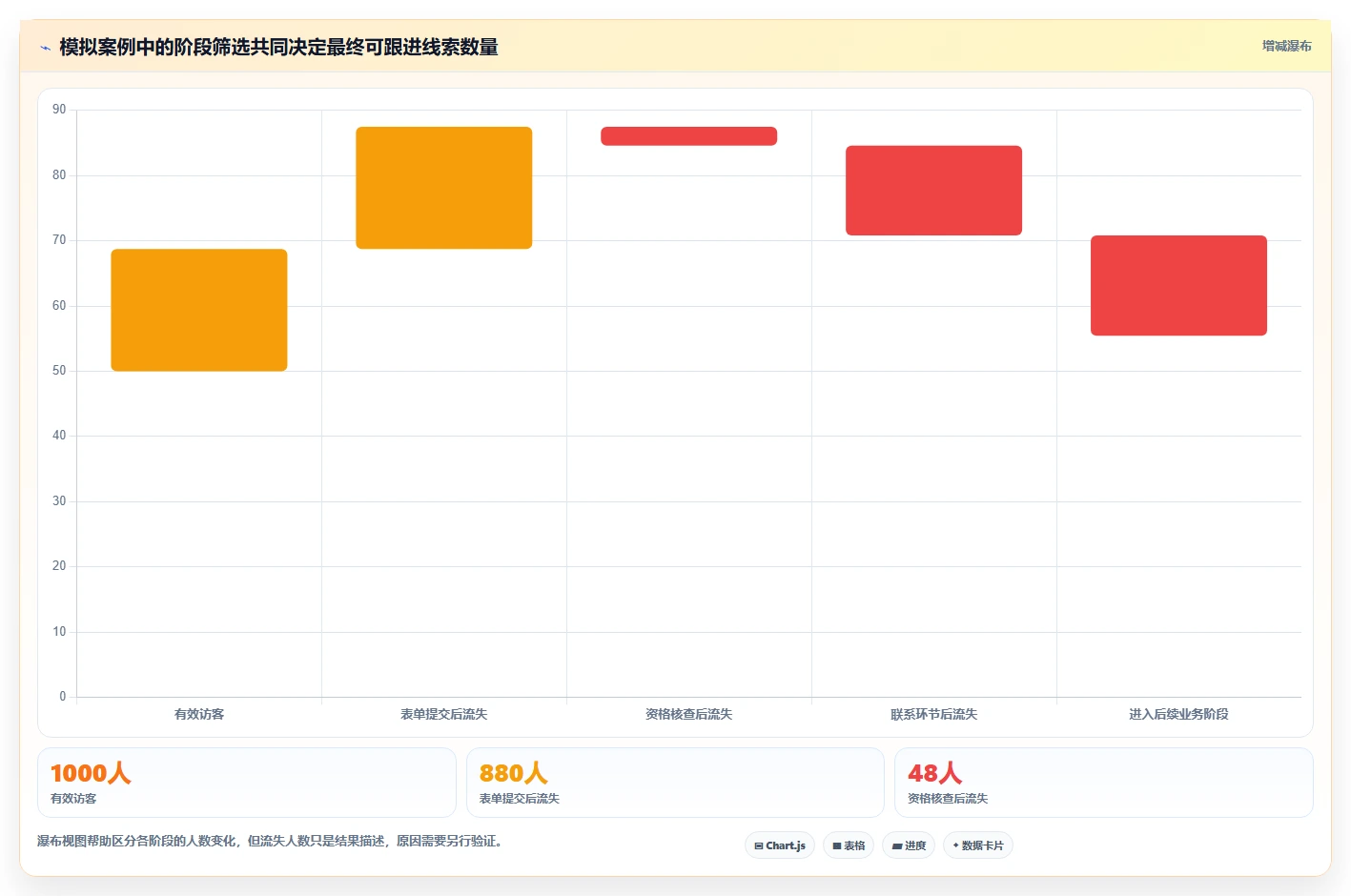Select the Chart.js chip
This screenshot has width=1351, height=896.
tap(780, 845)
